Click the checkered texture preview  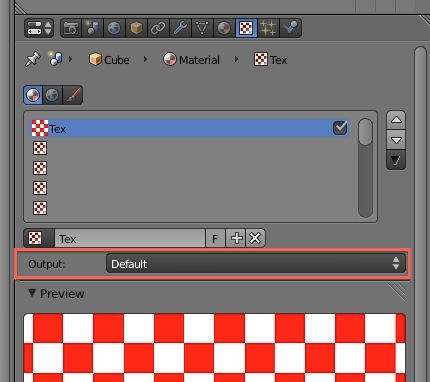coord(215,348)
